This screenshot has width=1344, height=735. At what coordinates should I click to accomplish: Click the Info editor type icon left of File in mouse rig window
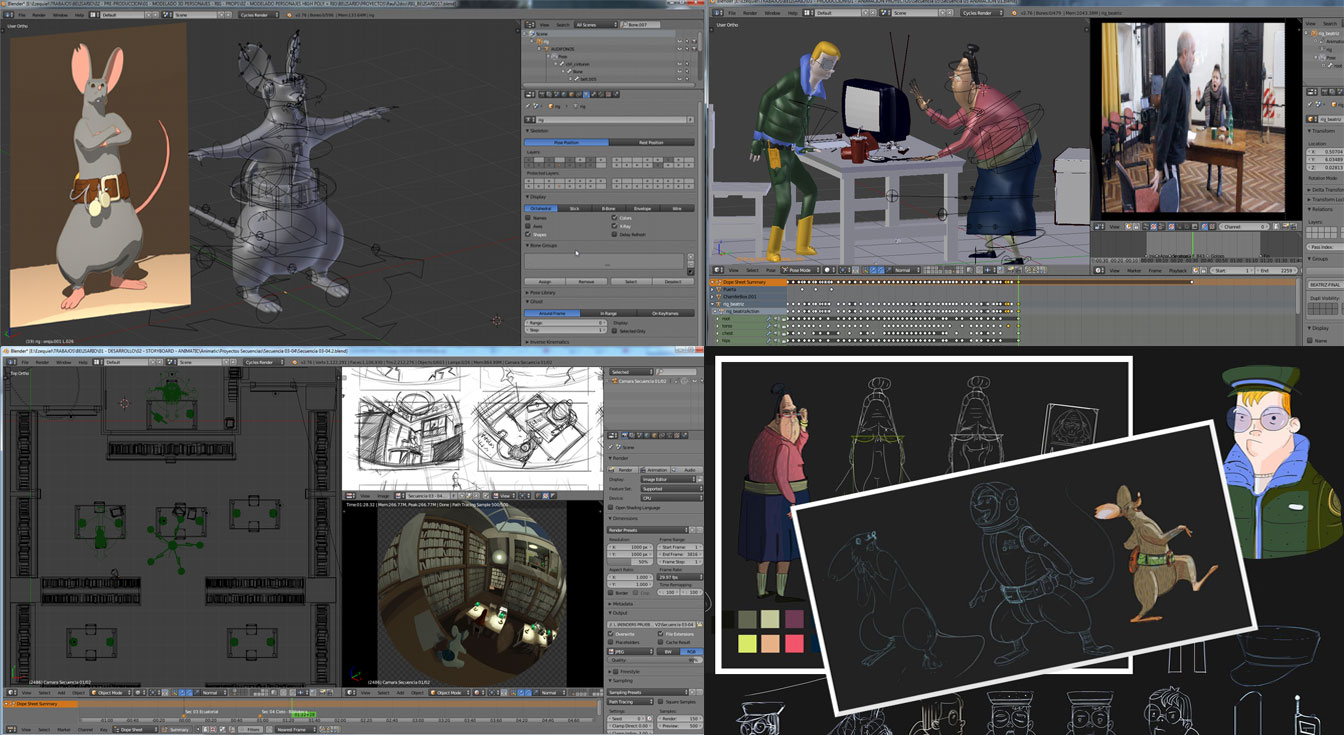point(8,15)
